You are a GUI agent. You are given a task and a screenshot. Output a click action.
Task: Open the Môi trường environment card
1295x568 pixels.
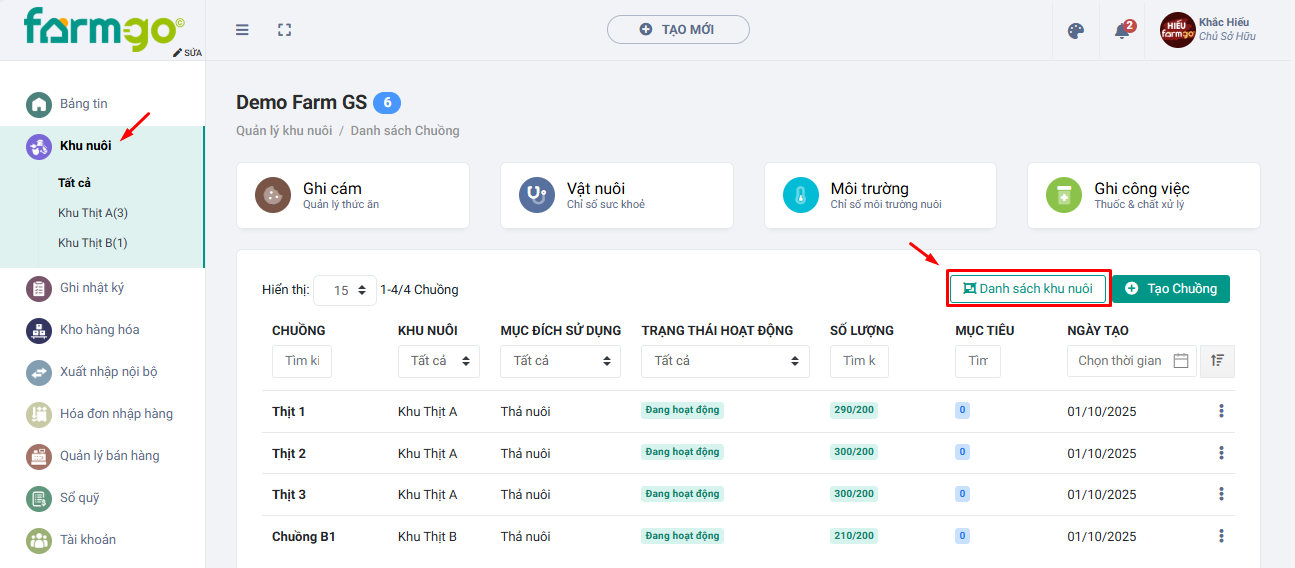coord(879,195)
